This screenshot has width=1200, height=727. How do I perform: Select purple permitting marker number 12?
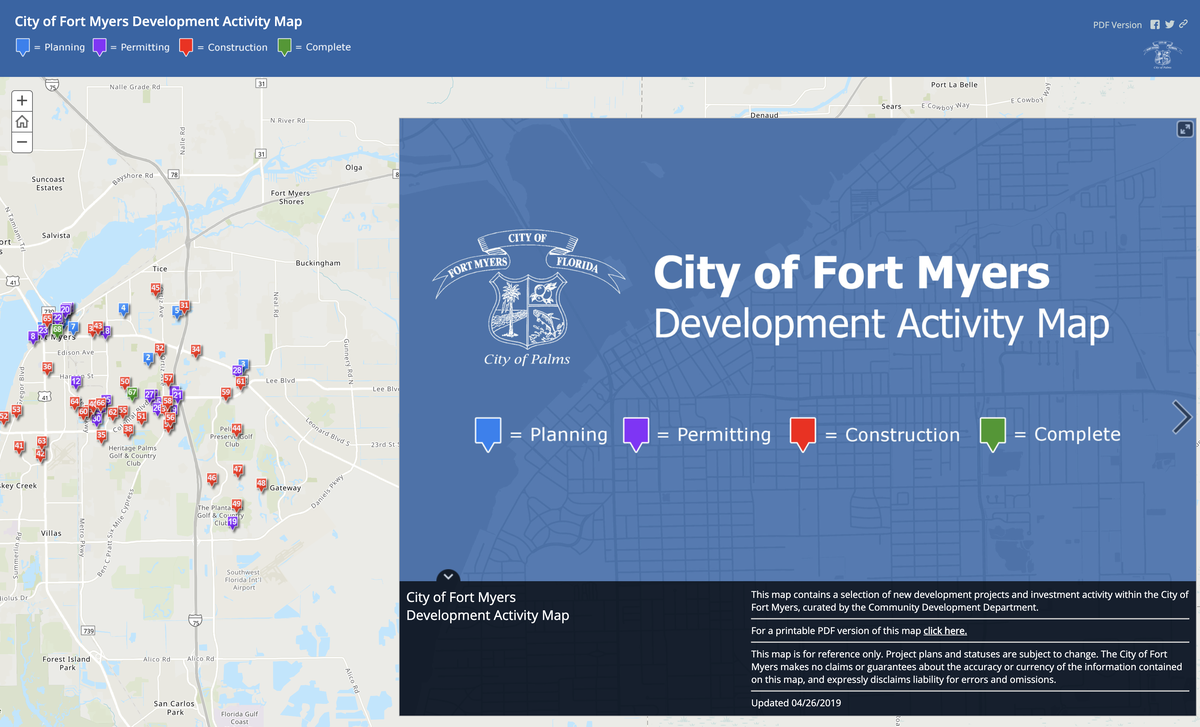tap(77, 383)
